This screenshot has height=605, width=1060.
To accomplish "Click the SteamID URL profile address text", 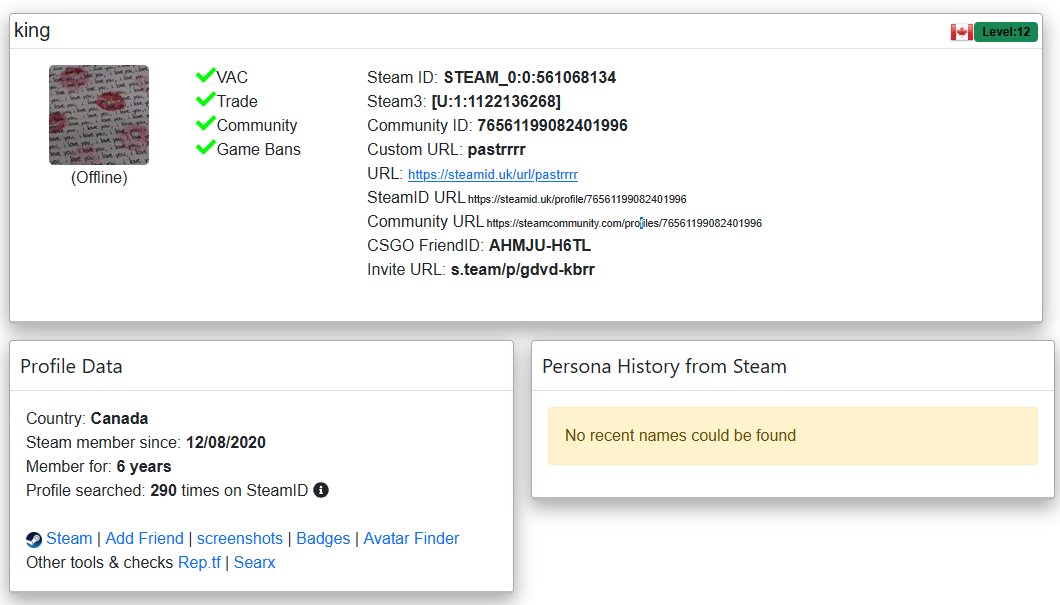I will click(x=577, y=199).
